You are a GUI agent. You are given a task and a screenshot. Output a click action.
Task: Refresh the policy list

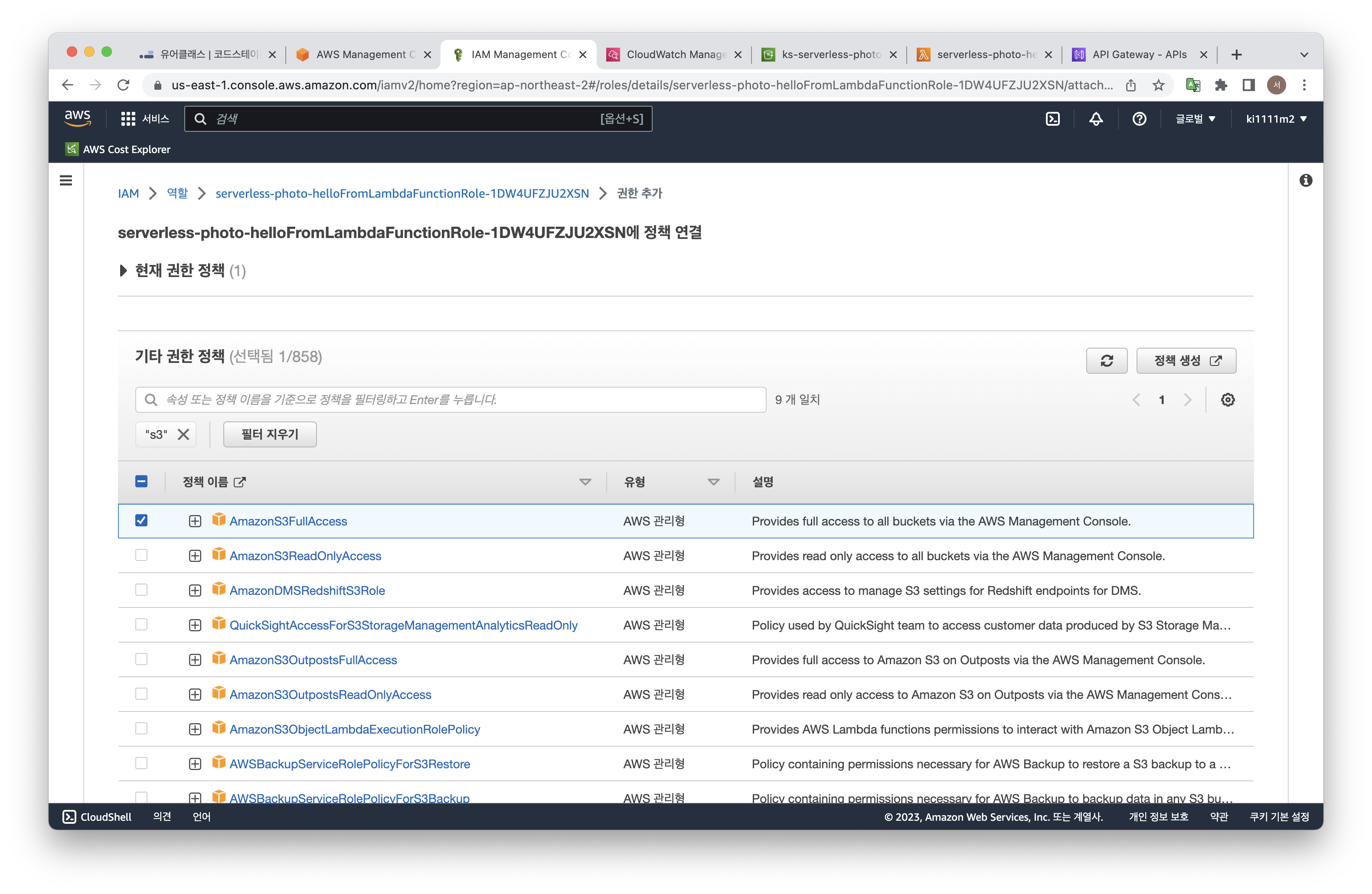(x=1106, y=361)
